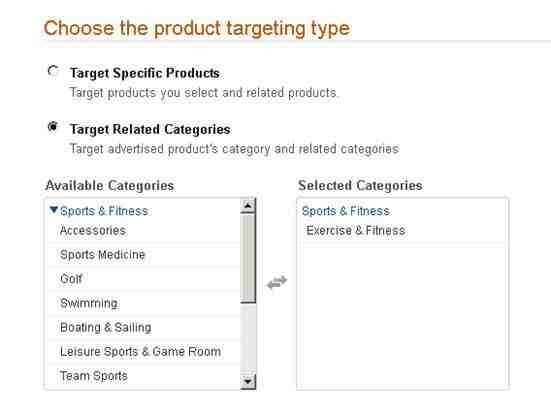This screenshot has height=411, width=551.
Task: Click the Target Specific Products label
Action: [145, 73]
